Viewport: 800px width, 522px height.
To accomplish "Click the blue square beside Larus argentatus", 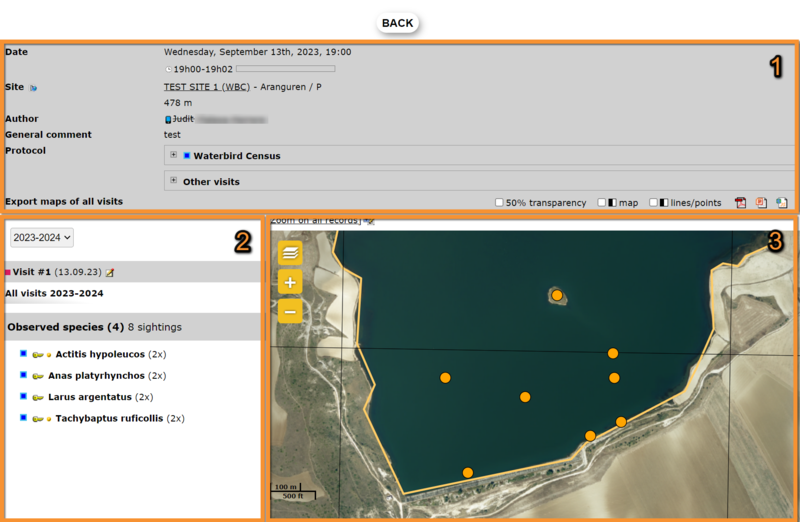I will (23, 396).
